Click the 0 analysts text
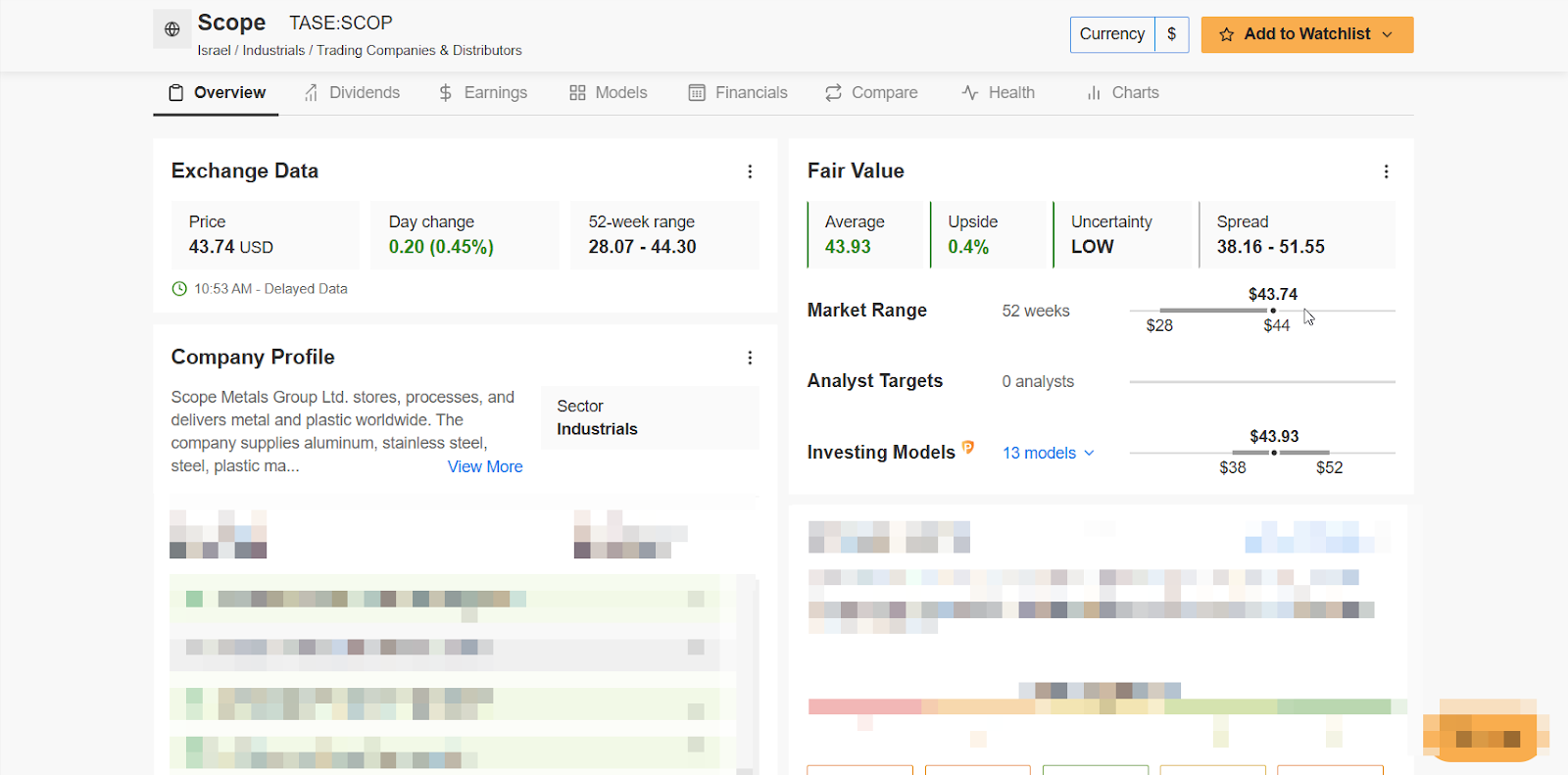 1038,382
